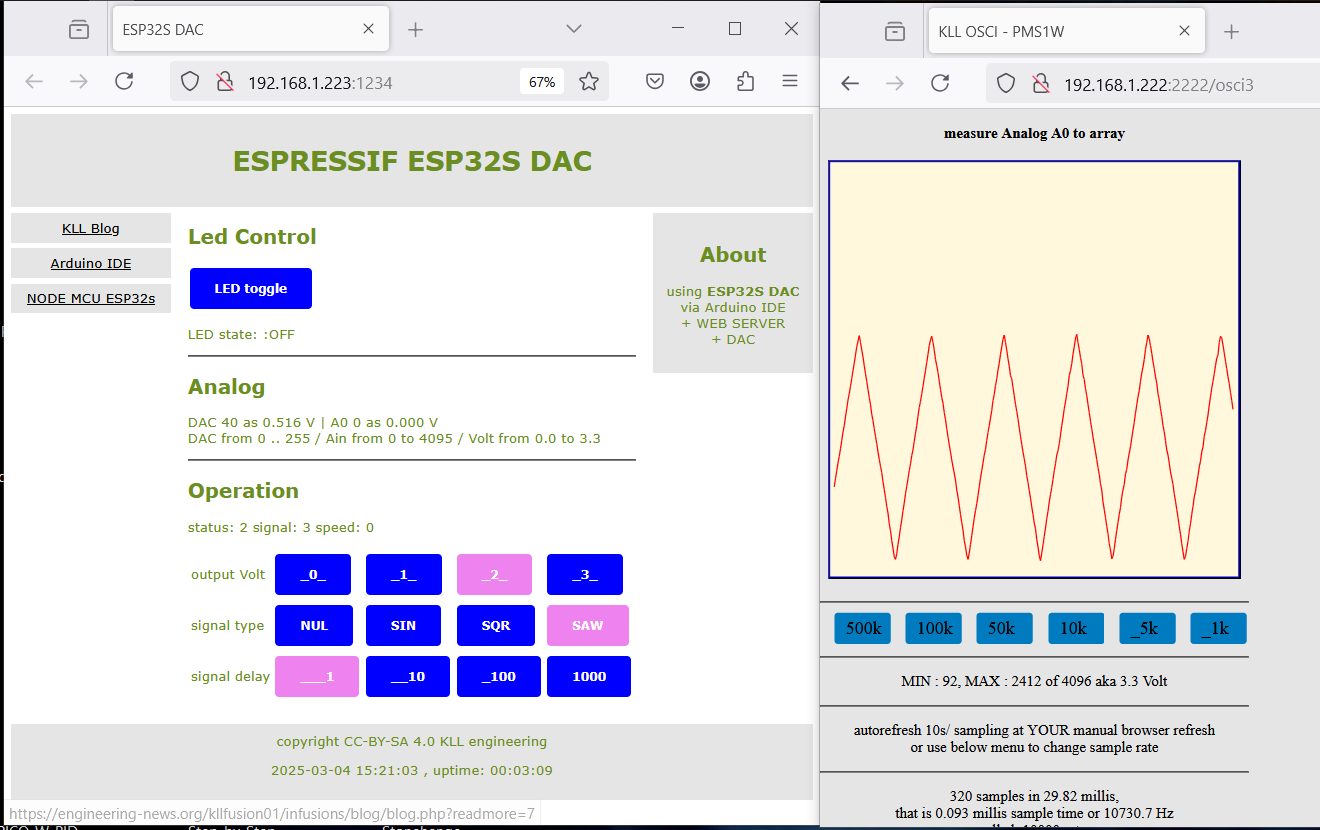Viewport: 1320px width, 830px height.
Task: Choose the 100k sample rate button
Action: [934, 628]
